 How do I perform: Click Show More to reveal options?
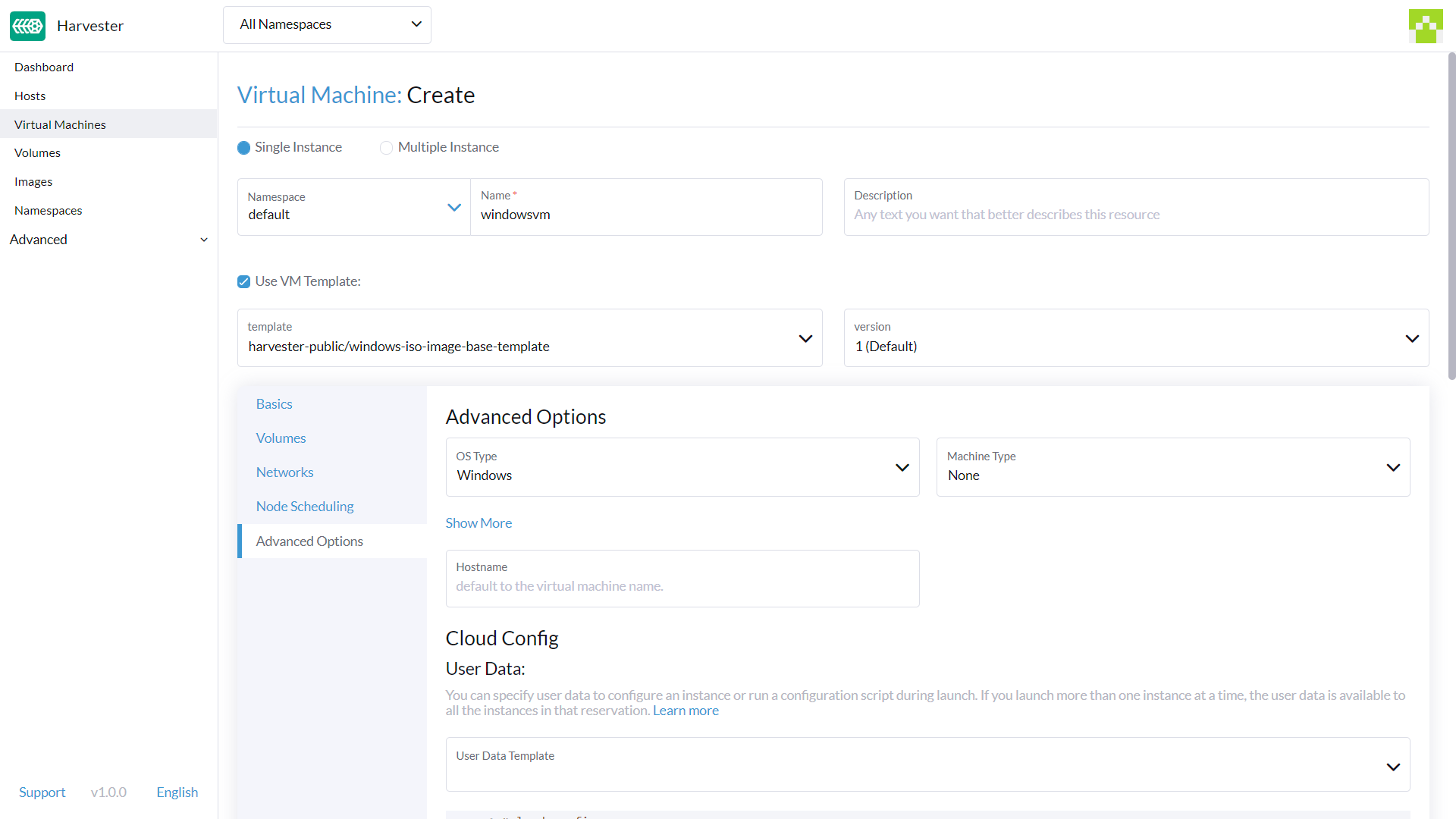click(x=479, y=522)
